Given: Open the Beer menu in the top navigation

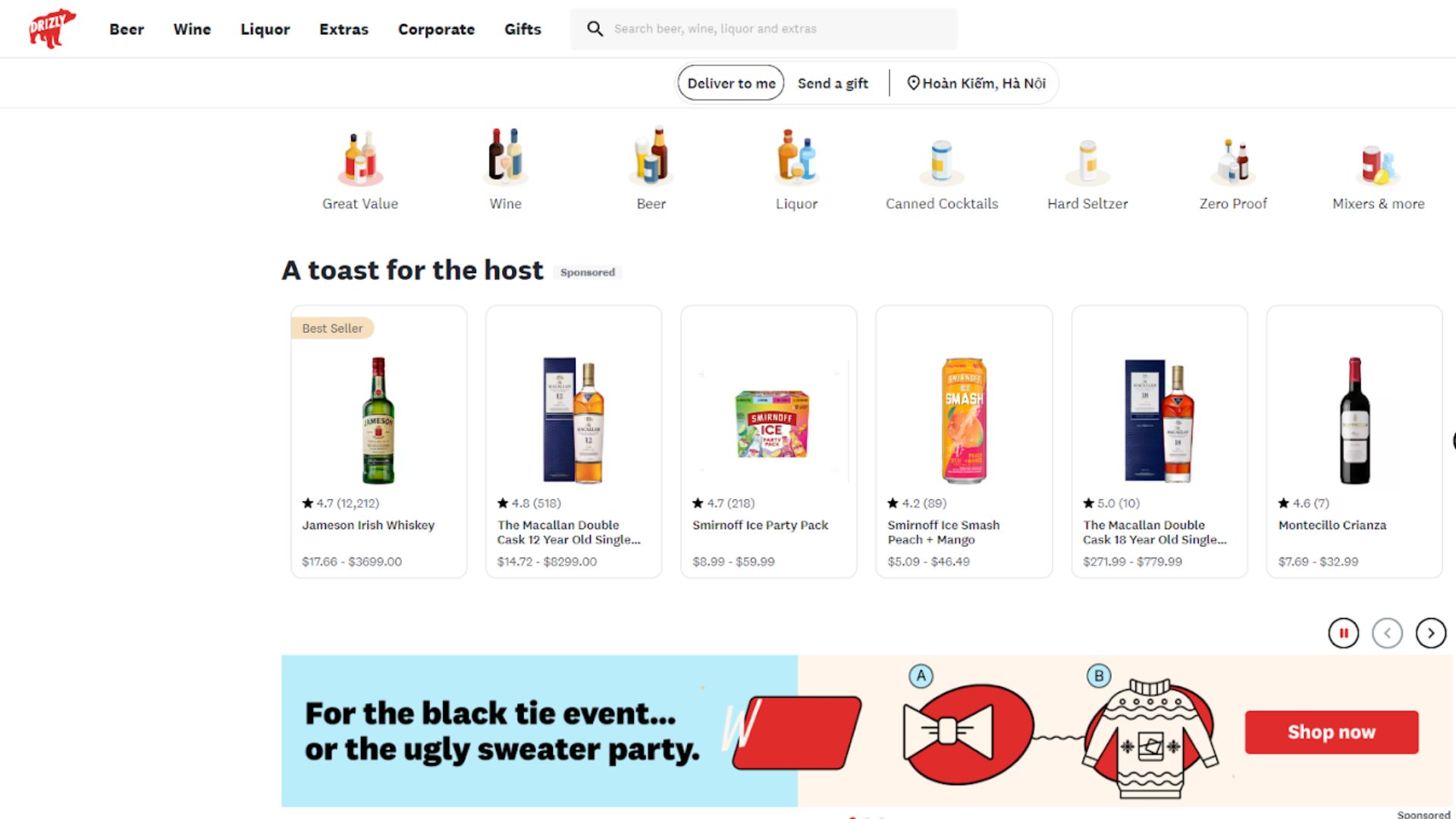Looking at the screenshot, I should [127, 29].
